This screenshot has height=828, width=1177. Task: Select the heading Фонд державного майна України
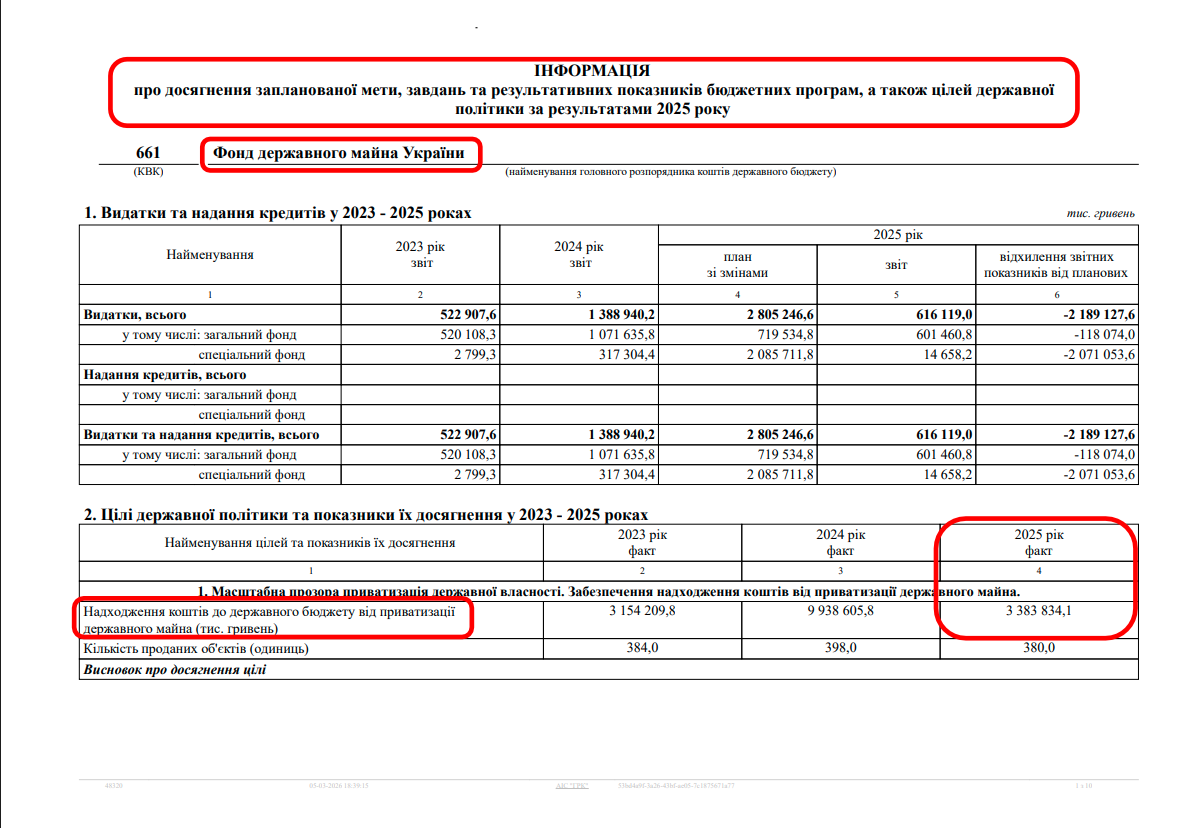coord(339,153)
